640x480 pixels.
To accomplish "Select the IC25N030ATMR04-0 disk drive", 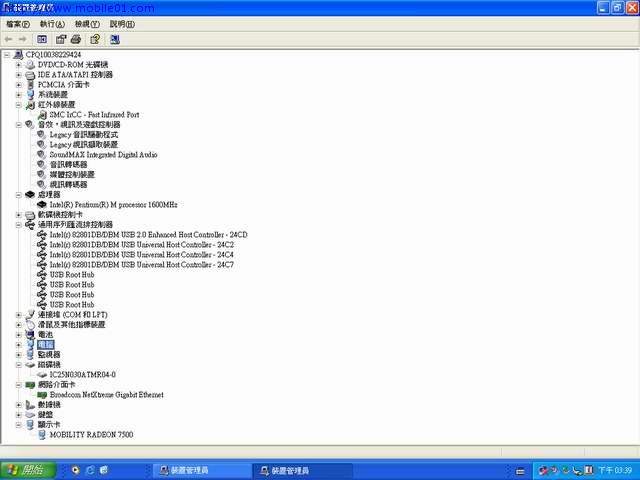I will [x=82, y=374].
